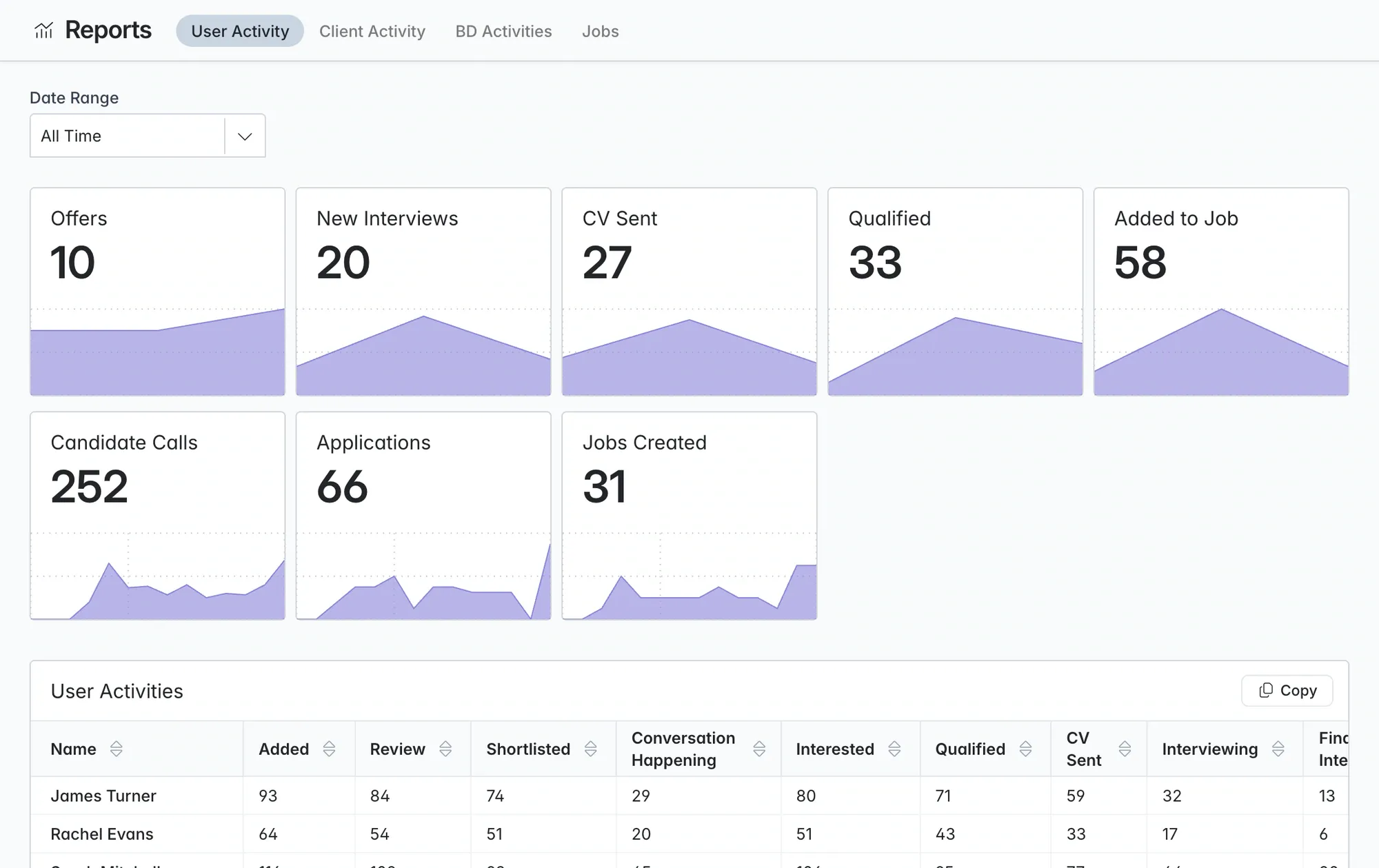Image resolution: width=1379 pixels, height=868 pixels.
Task: Sort by CV Sent column icon
Action: (1125, 749)
